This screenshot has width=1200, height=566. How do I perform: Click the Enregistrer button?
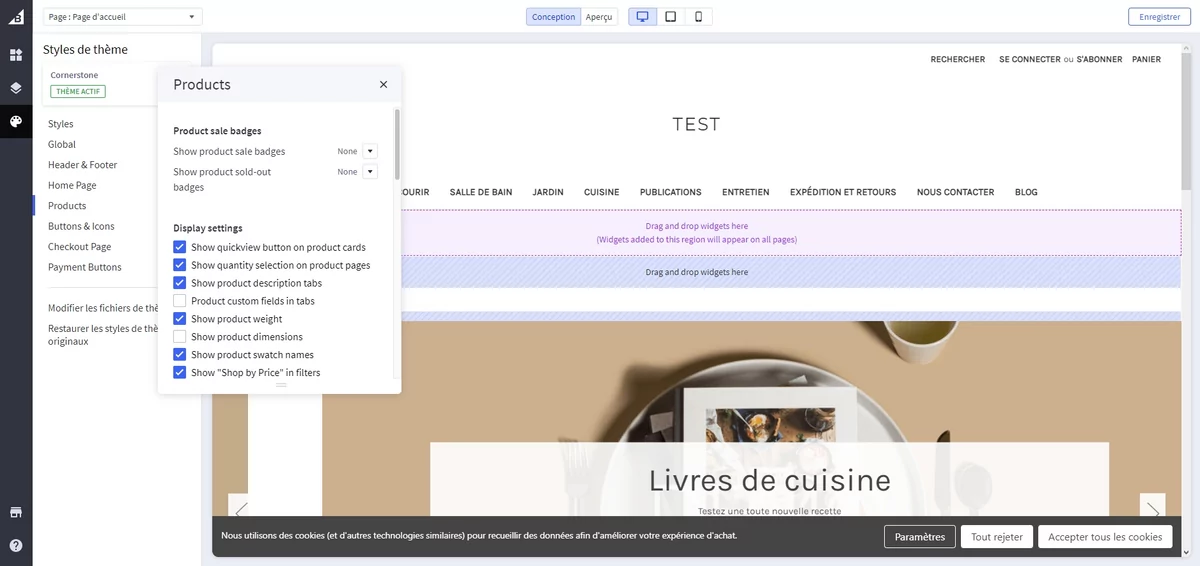pyautogui.click(x=1160, y=17)
